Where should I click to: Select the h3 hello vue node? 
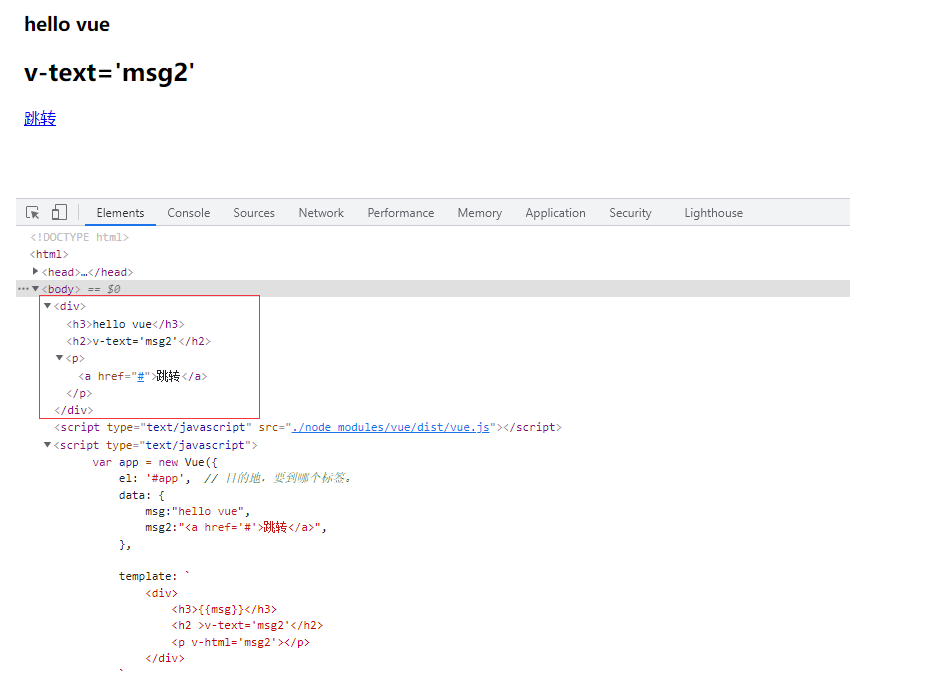[125, 324]
